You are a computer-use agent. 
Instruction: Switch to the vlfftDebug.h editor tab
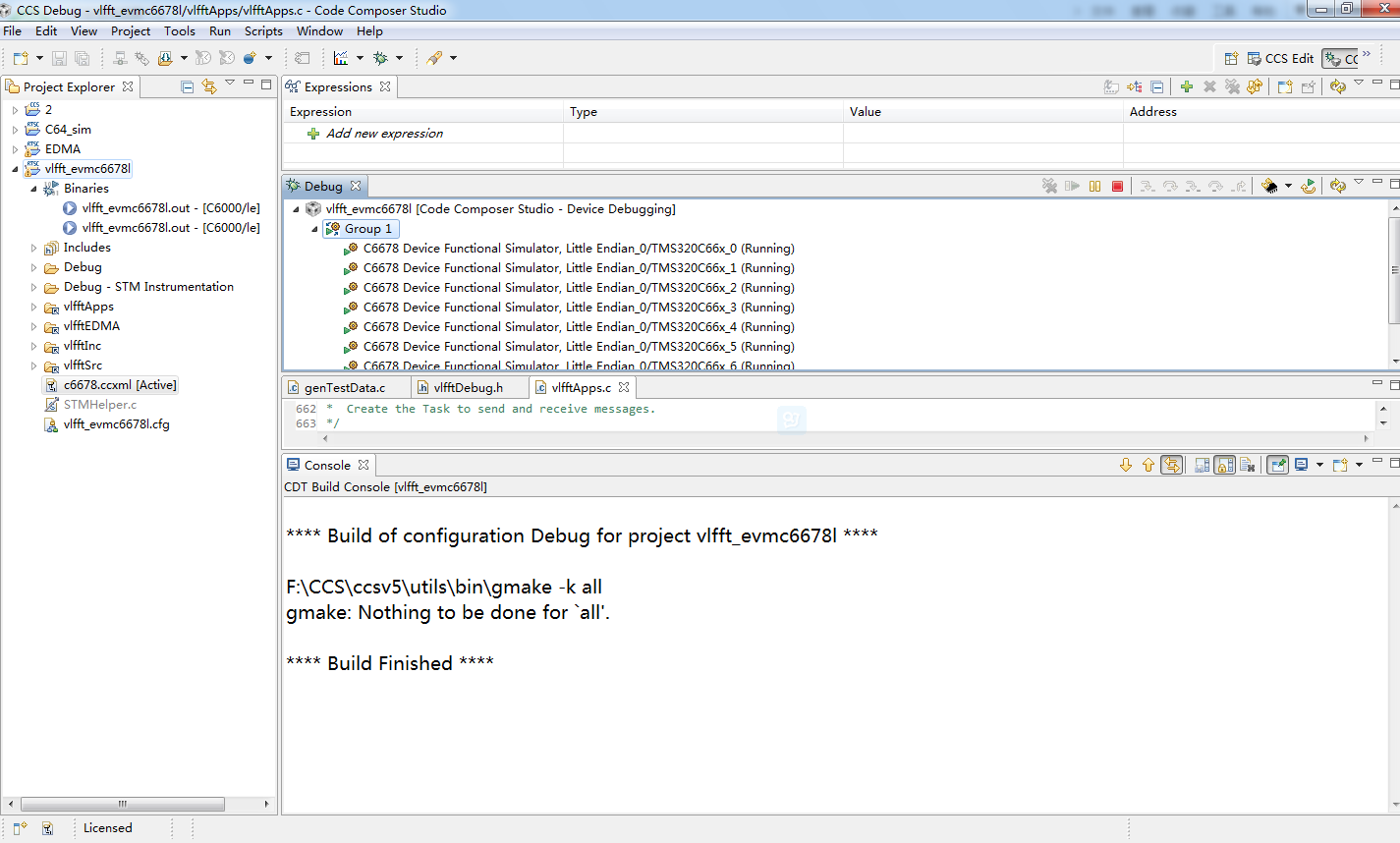tap(468, 388)
